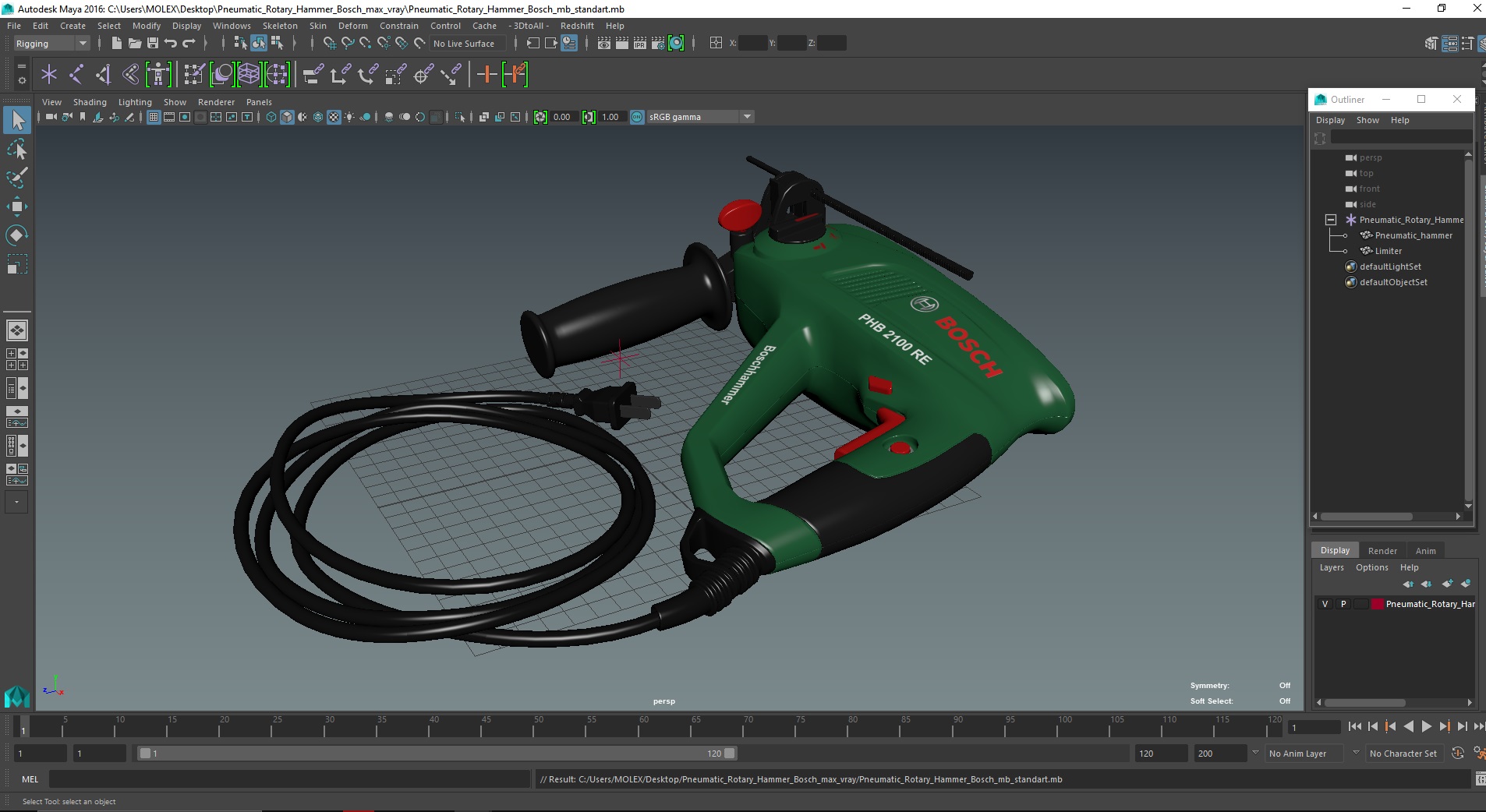The image size is (1486, 812).
Task: Open the shelf options gear menu
Action: coord(22,80)
